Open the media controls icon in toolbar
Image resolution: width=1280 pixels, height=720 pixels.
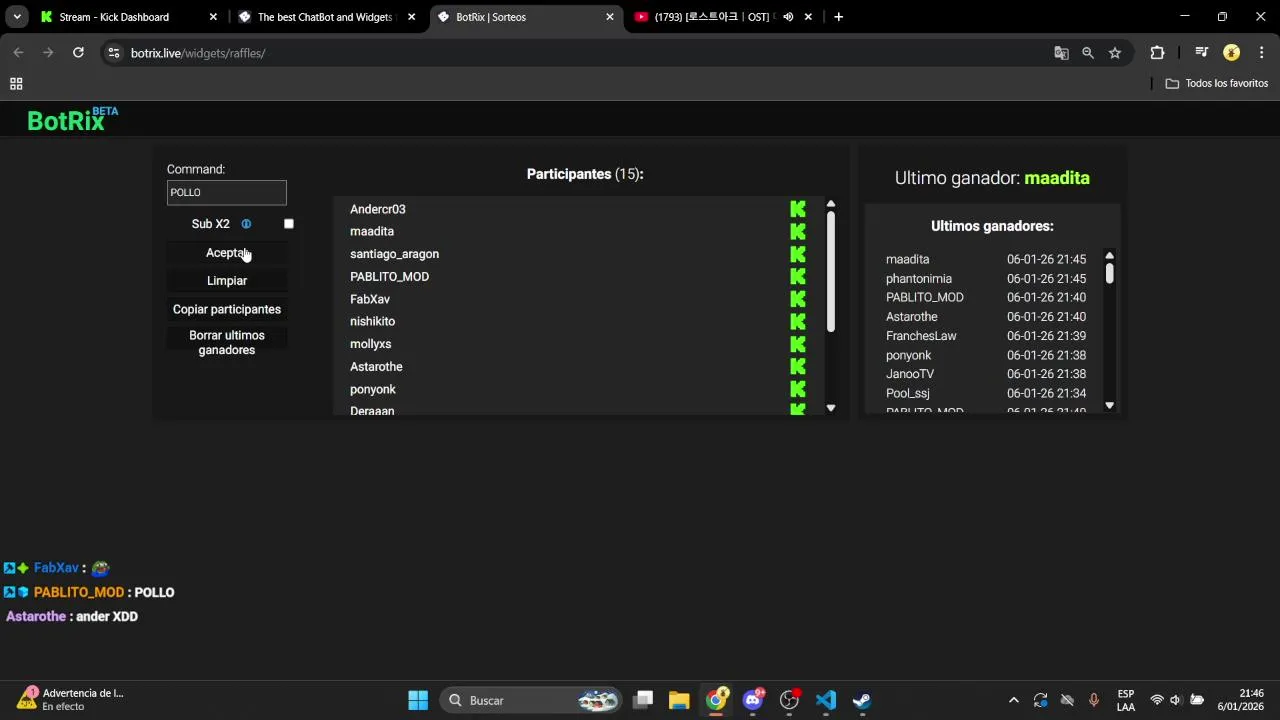(x=1202, y=53)
